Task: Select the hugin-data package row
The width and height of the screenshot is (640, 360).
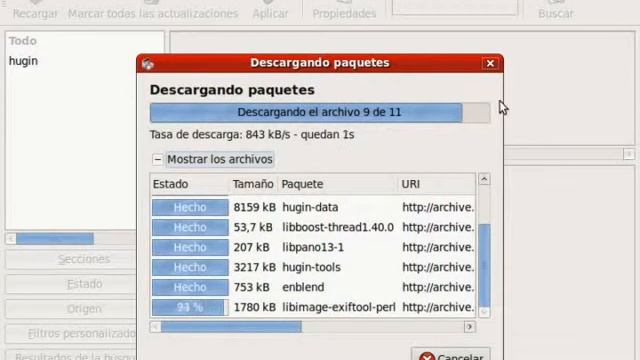Action: coord(313,207)
